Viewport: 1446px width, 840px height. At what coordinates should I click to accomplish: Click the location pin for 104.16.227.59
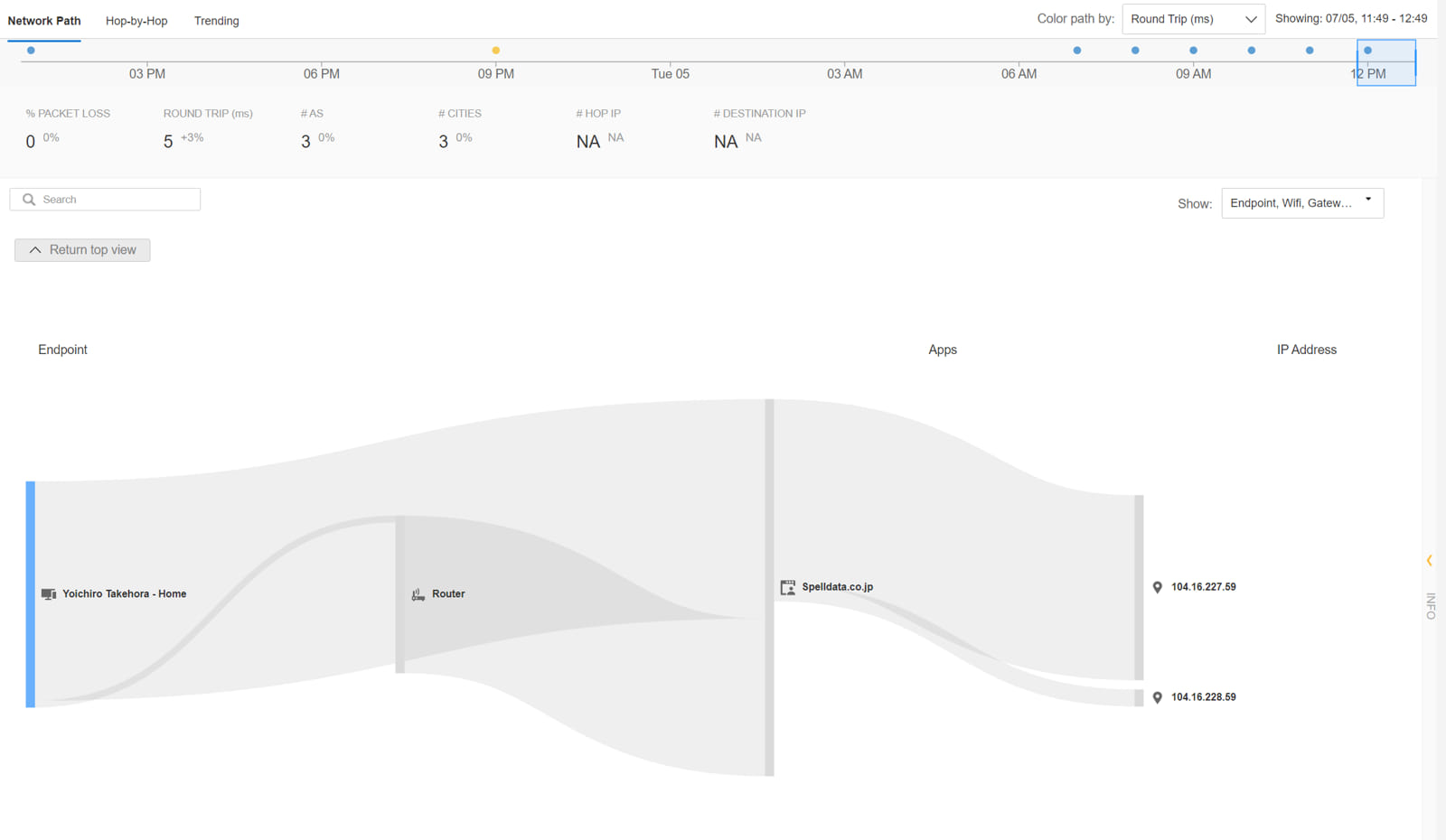(x=1158, y=587)
